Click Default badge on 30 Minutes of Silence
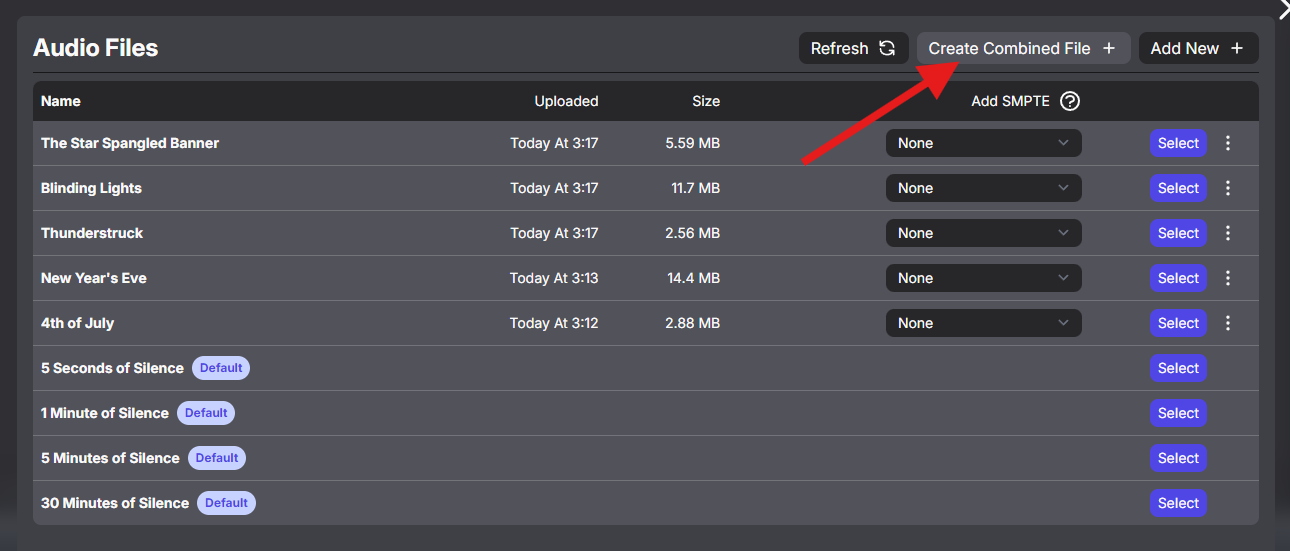The height and width of the screenshot is (551, 1290). 226,503
